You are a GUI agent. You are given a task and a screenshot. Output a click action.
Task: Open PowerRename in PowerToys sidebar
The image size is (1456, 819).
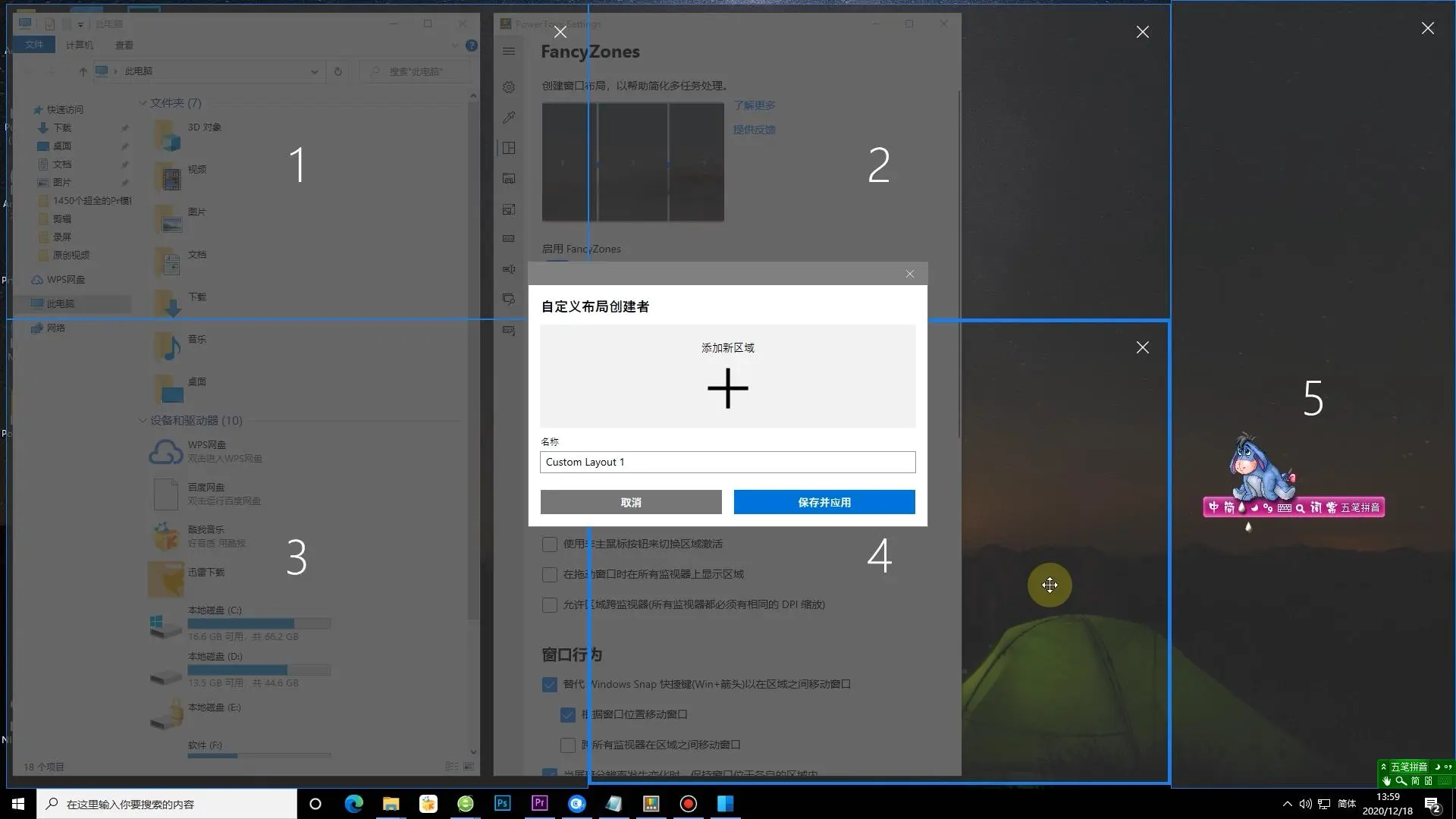(x=509, y=269)
